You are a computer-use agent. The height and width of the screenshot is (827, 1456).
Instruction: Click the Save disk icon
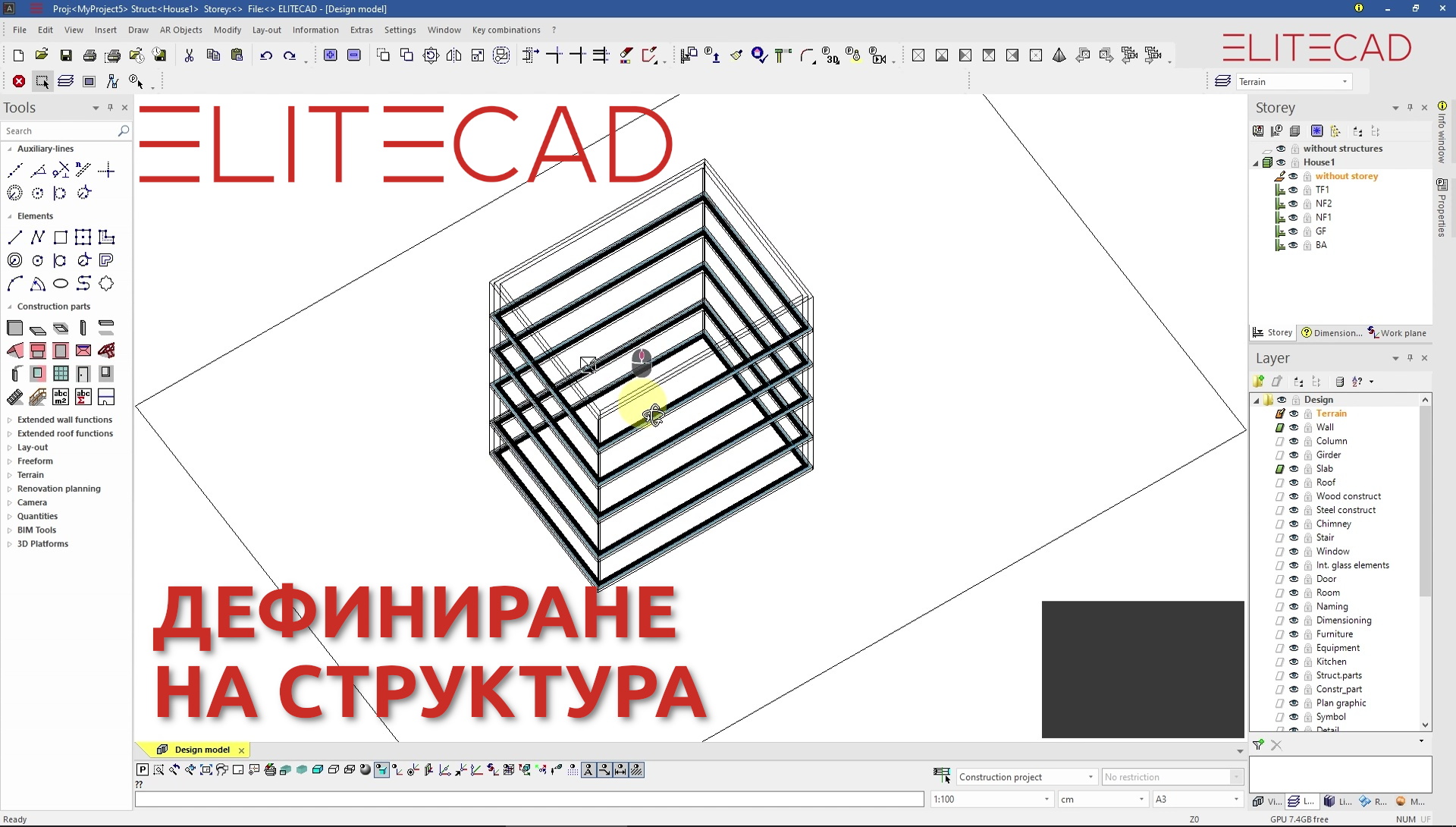click(66, 55)
